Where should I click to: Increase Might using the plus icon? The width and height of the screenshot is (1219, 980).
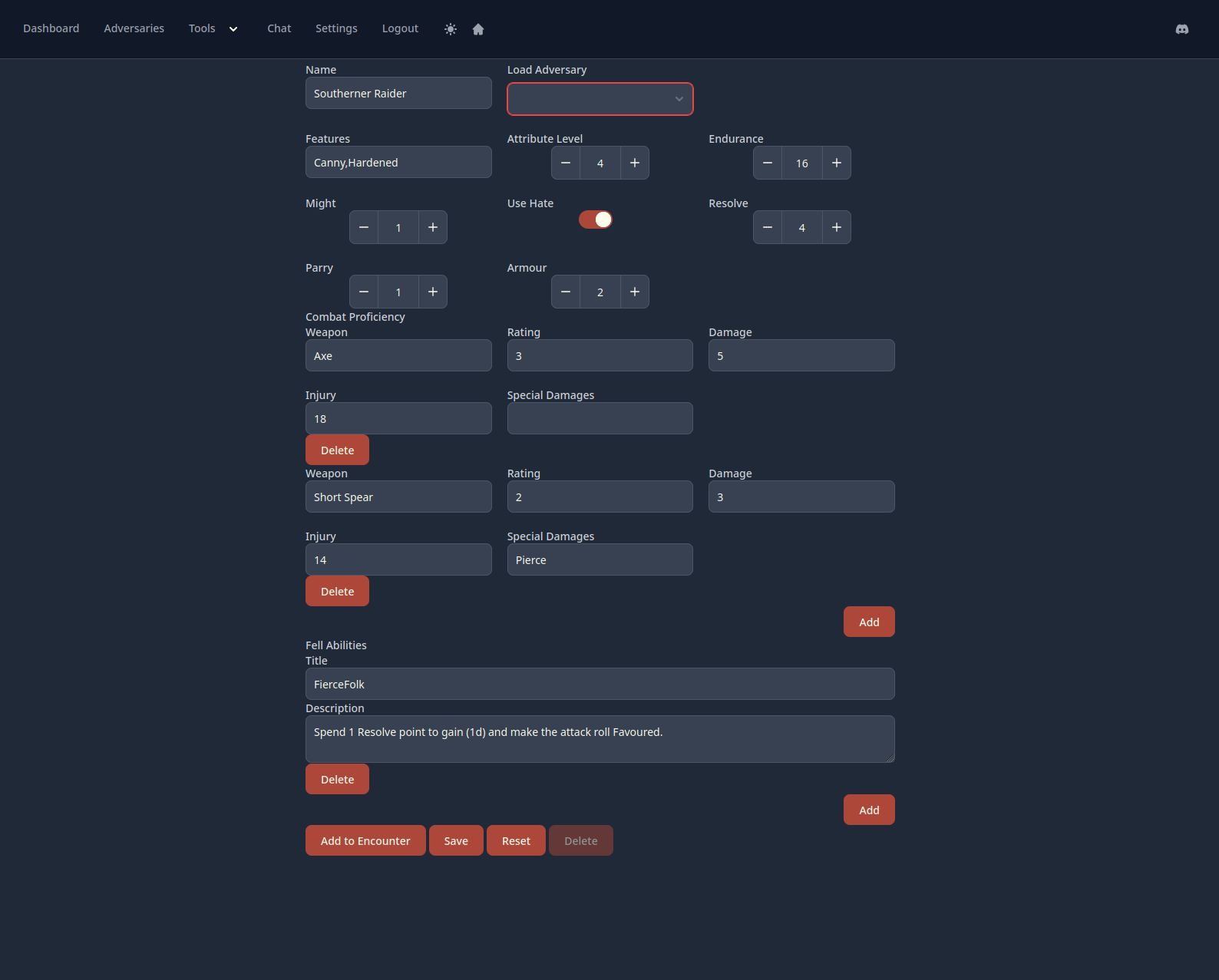tap(433, 227)
